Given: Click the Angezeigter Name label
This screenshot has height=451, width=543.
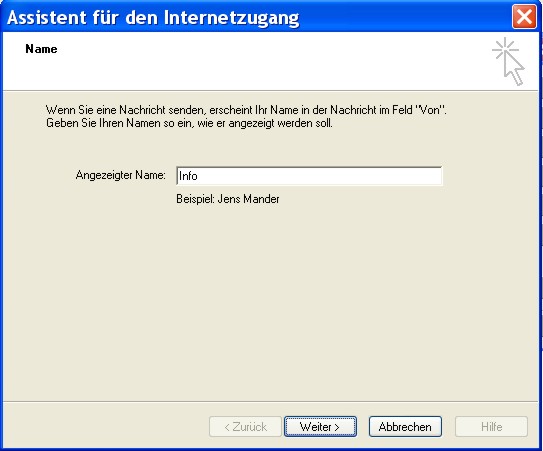Looking at the screenshot, I should [121, 175].
